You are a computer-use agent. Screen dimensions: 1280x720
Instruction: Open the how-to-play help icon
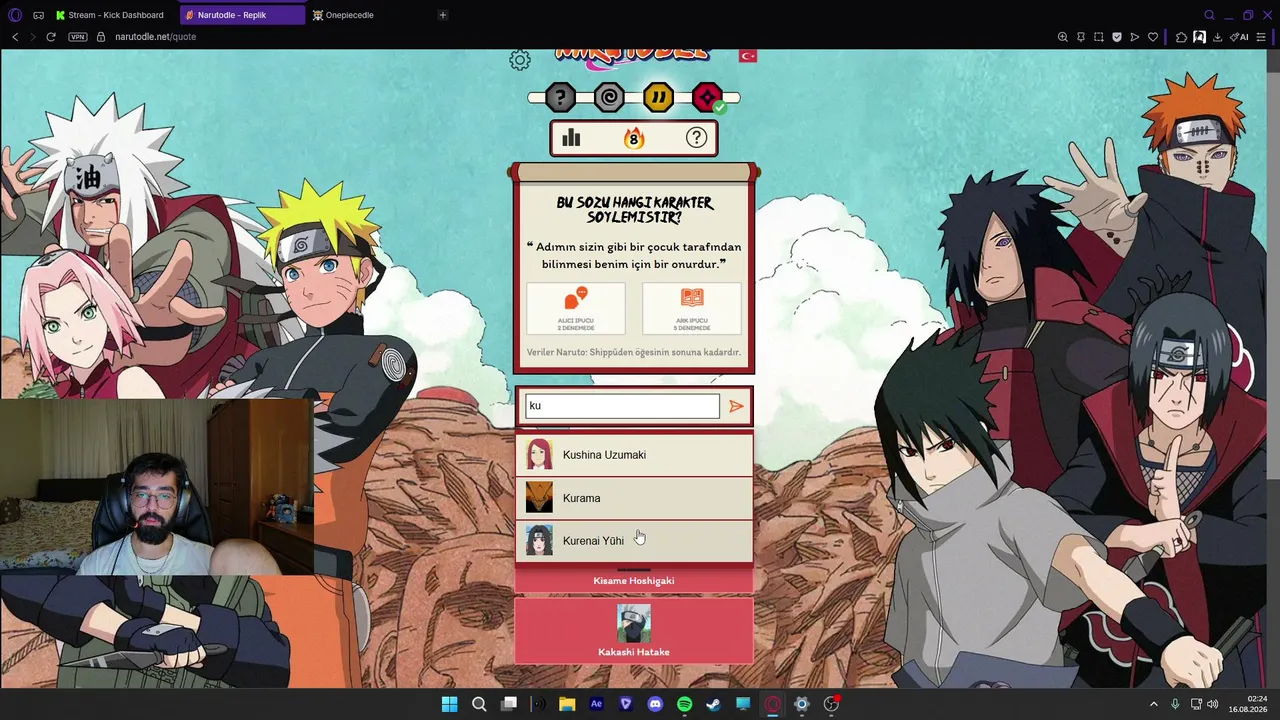(x=696, y=138)
